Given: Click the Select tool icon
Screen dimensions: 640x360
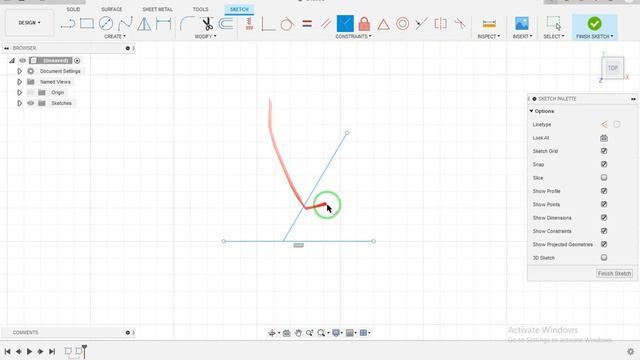Looking at the screenshot, I should [554, 23].
